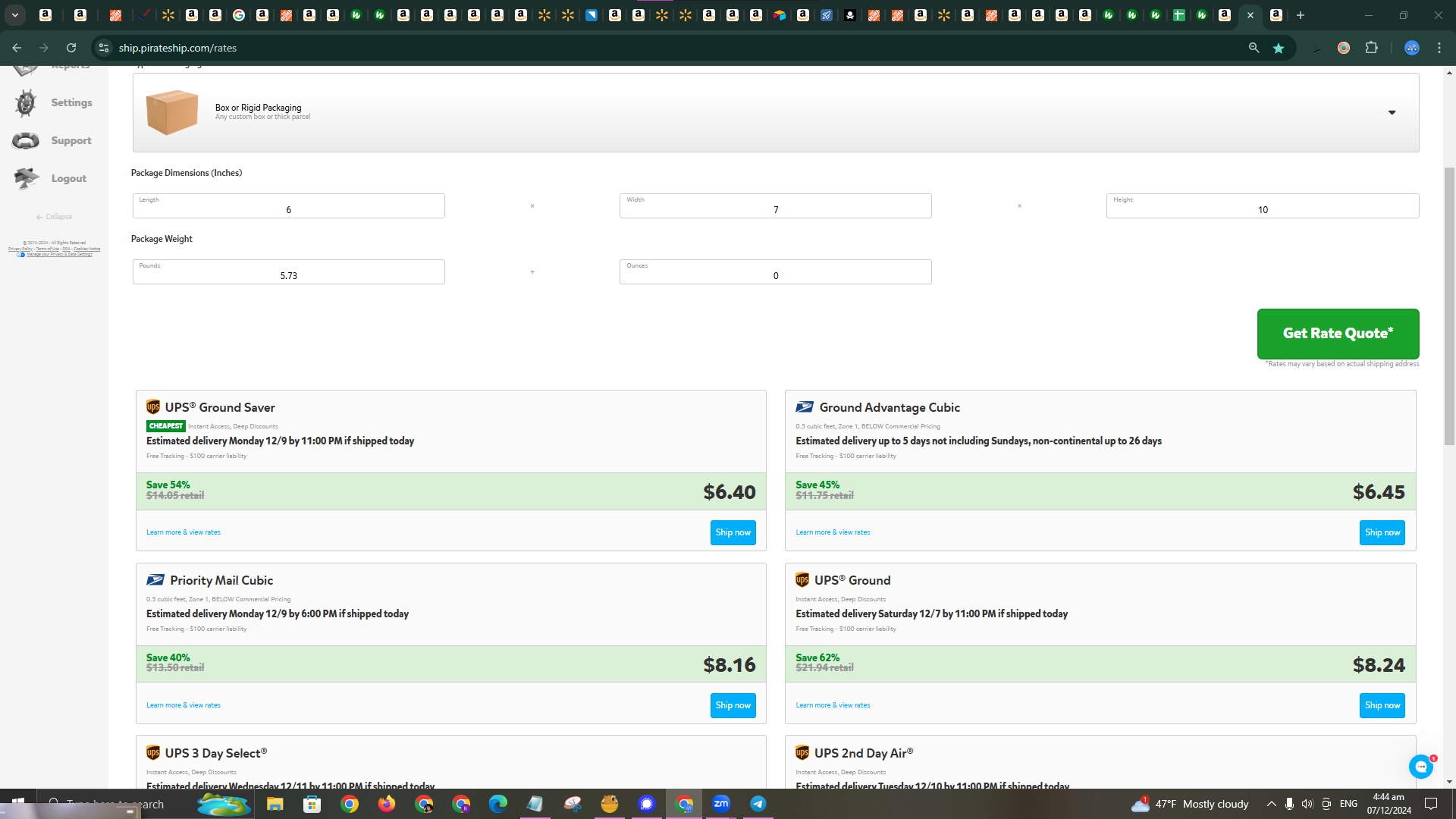This screenshot has width=1456, height=819.
Task: Open the Privacy Policy footer link
Action: (20, 249)
